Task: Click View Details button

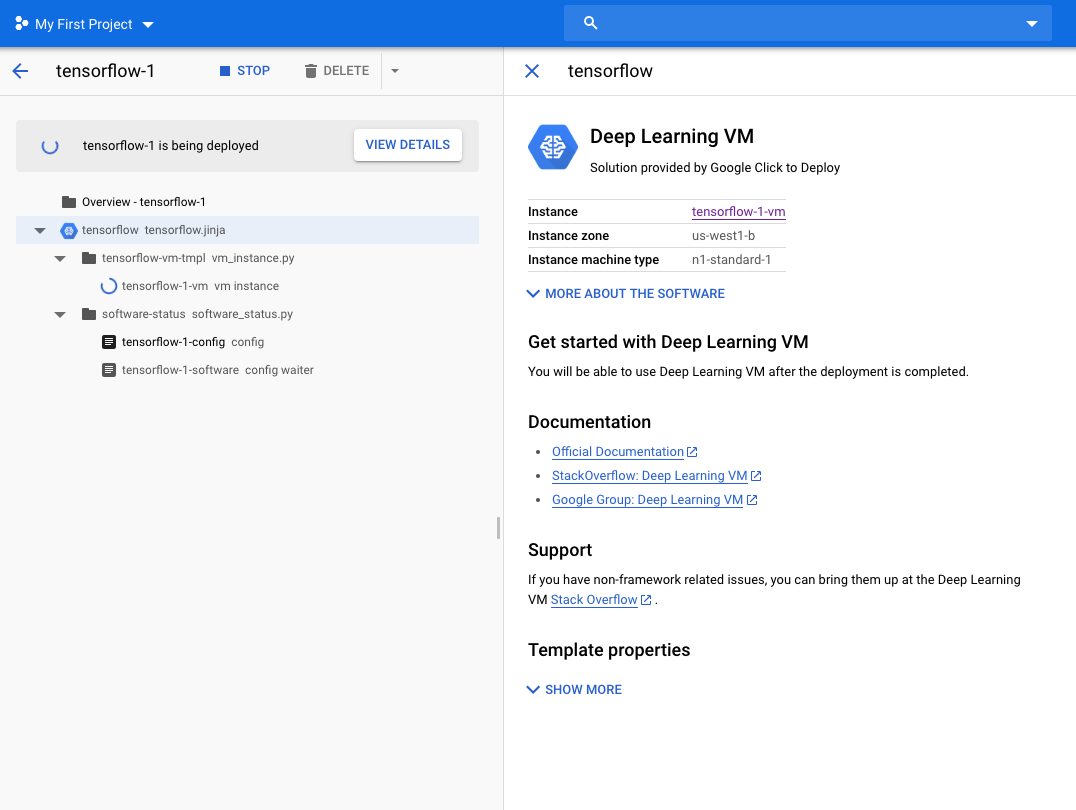Action: (408, 145)
